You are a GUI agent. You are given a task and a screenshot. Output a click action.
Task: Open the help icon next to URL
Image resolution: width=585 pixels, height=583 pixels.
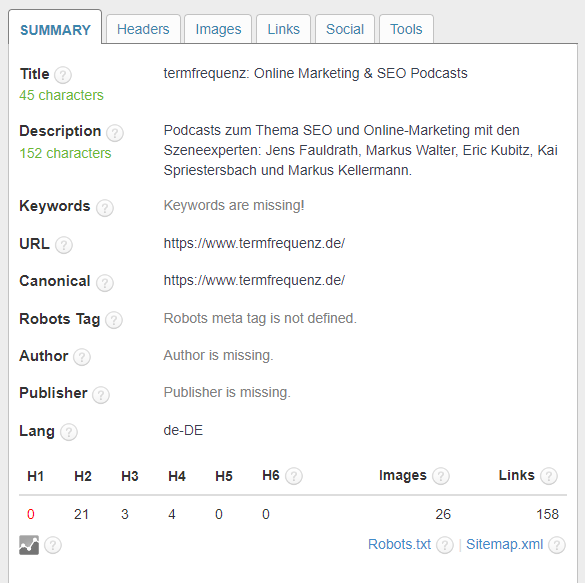64,245
